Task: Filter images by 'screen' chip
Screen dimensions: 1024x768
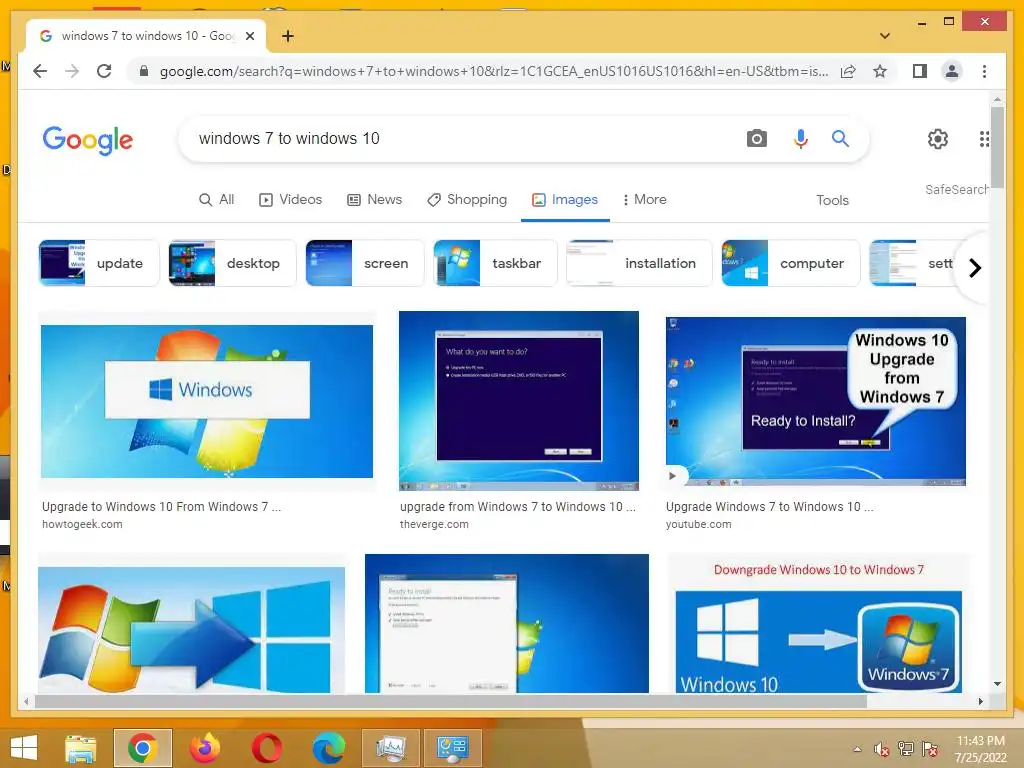Action: click(364, 263)
